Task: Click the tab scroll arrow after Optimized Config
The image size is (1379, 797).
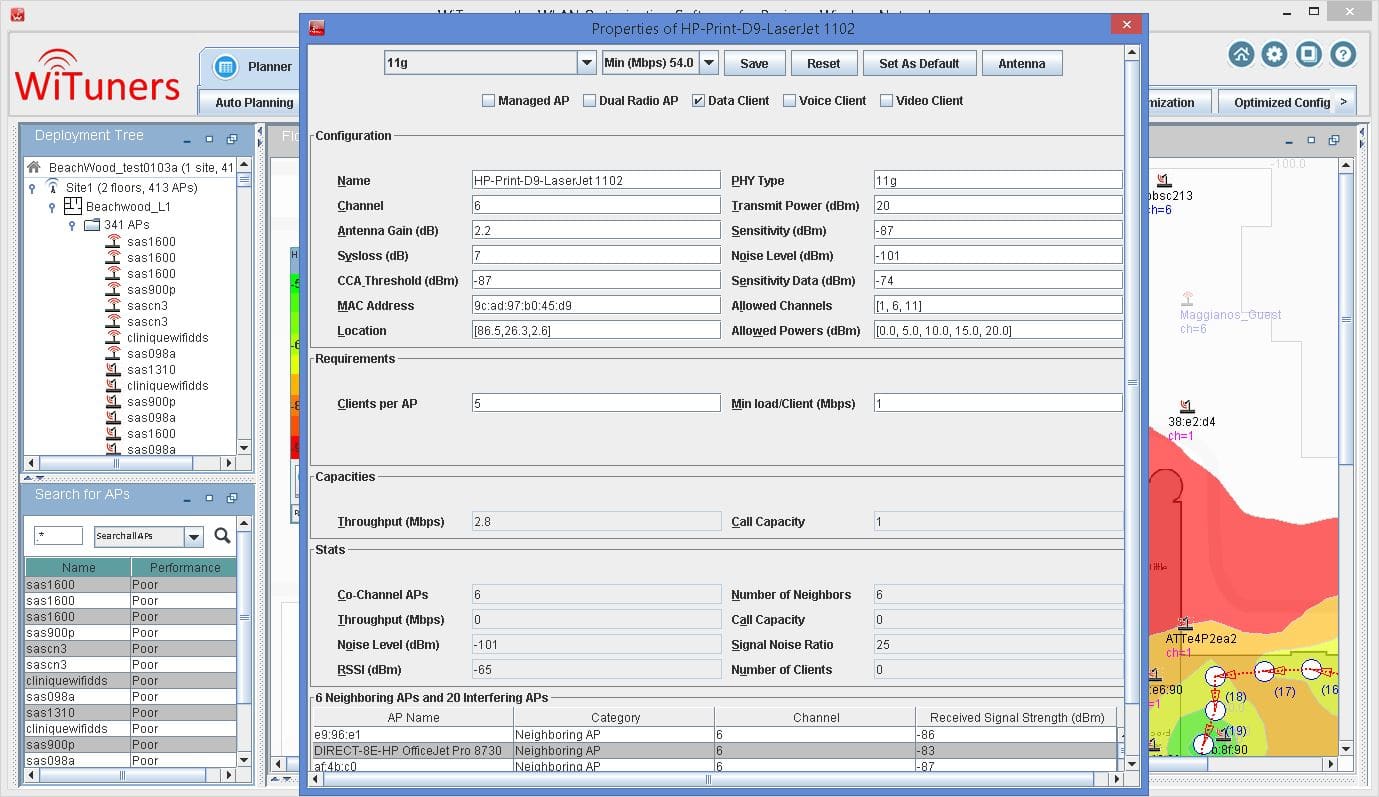Action: 1343,101
